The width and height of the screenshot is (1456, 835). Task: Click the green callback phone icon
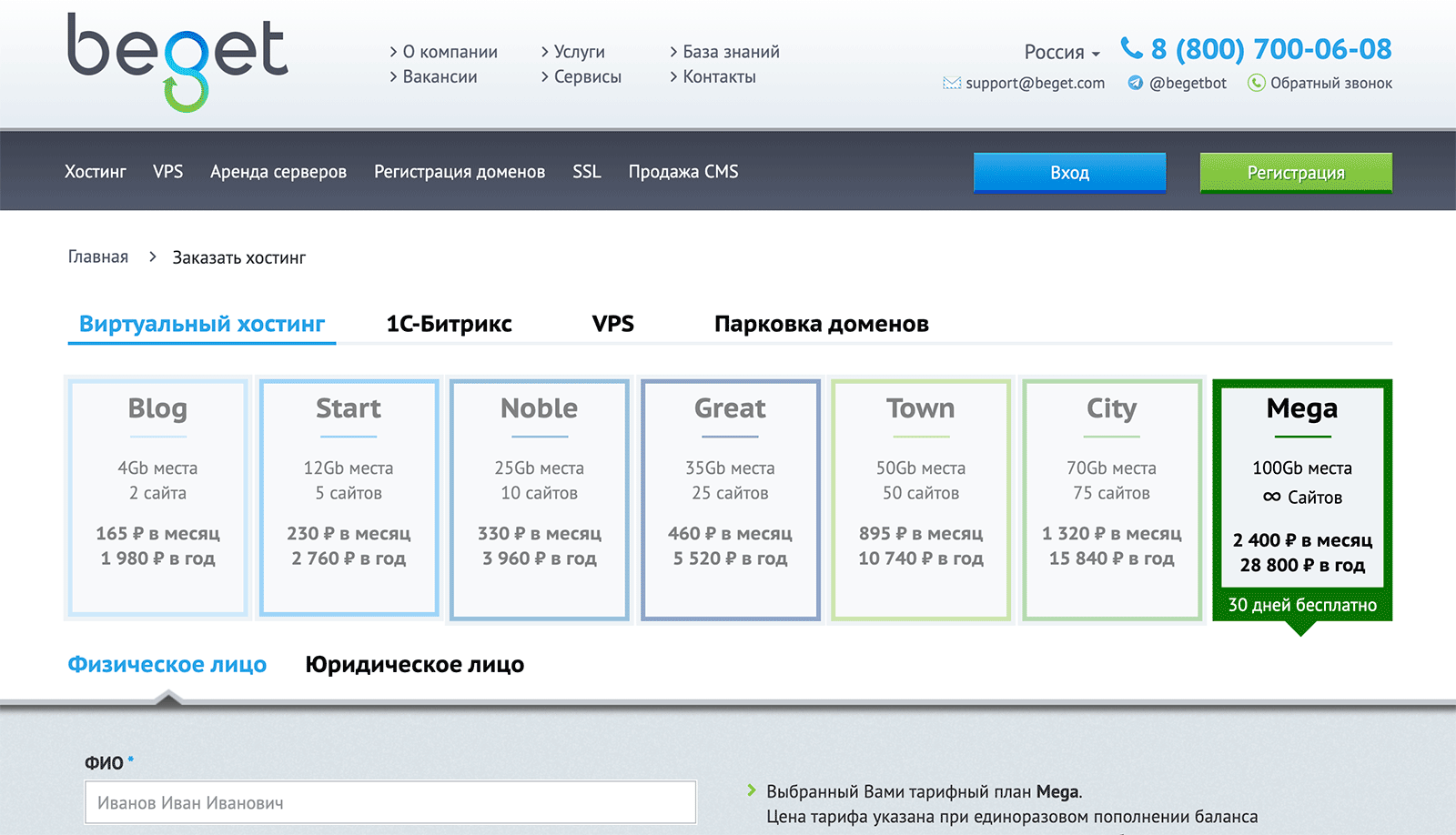click(x=1257, y=83)
